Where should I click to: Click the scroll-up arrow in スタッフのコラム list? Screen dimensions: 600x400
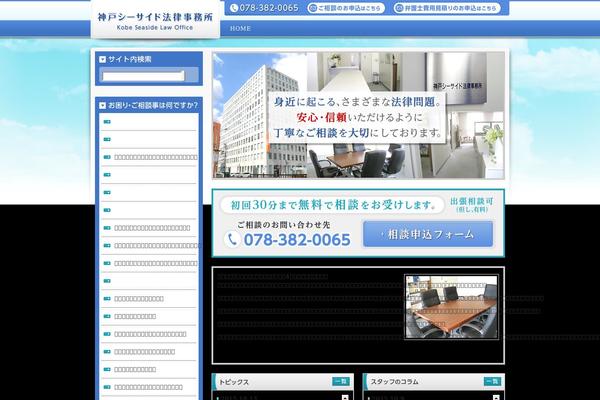click(496, 397)
